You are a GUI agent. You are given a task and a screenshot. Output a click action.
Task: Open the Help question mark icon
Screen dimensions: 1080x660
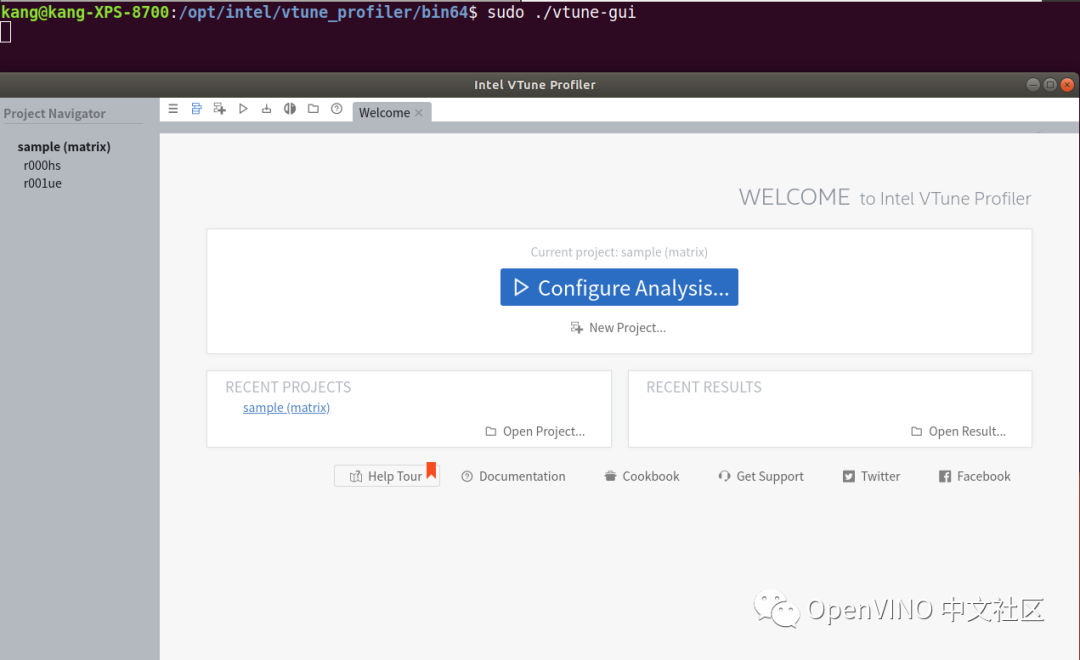(x=337, y=109)
